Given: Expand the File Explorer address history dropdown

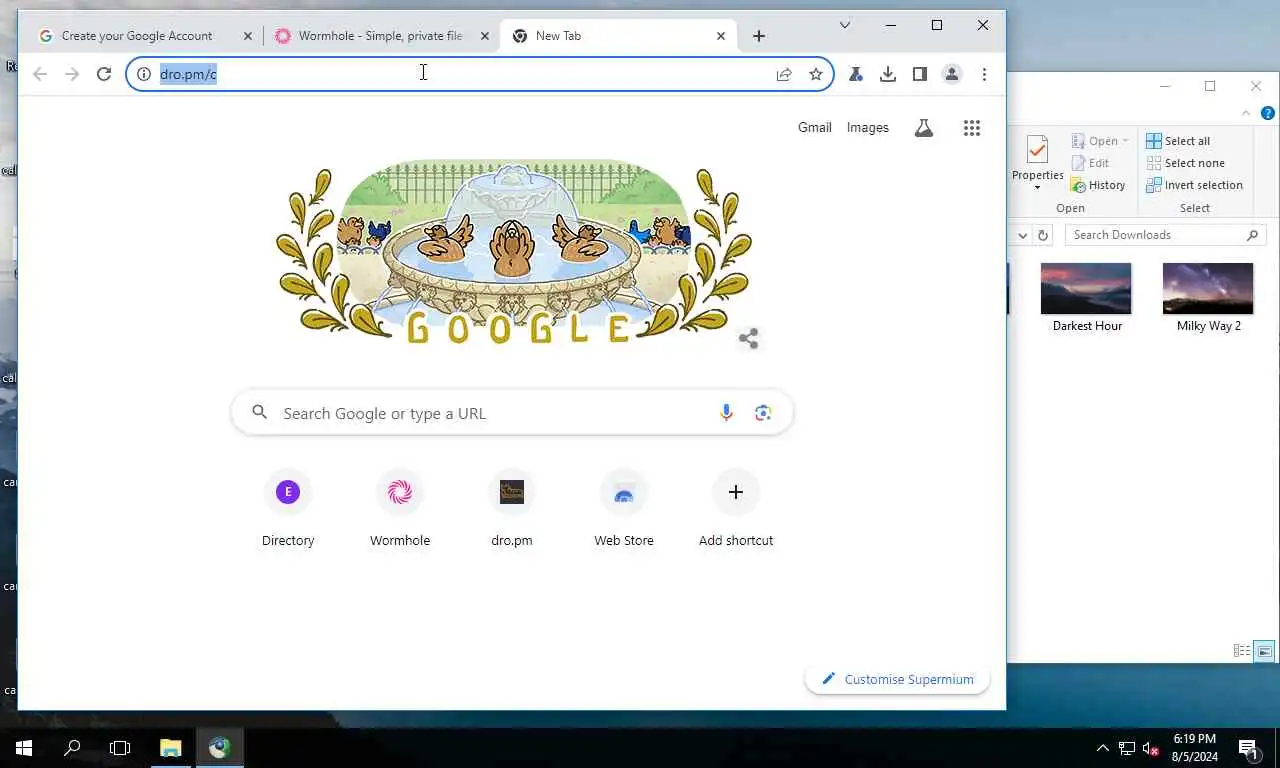Looking at the screenshot, I should pyautogui.click(x=1022, y=235).
